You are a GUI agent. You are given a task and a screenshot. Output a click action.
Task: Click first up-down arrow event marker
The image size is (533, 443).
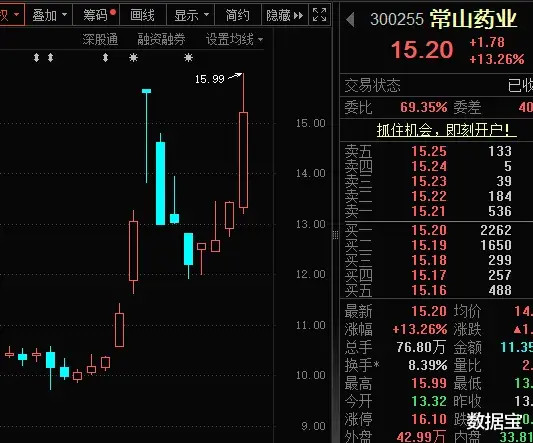coord(36,58)
